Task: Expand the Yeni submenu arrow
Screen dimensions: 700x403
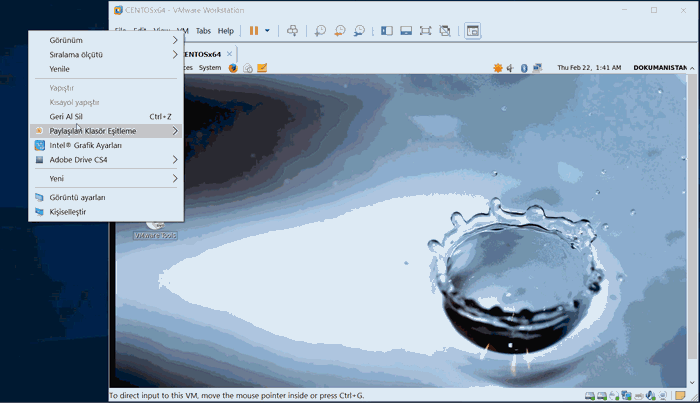Action: point(175,179)
